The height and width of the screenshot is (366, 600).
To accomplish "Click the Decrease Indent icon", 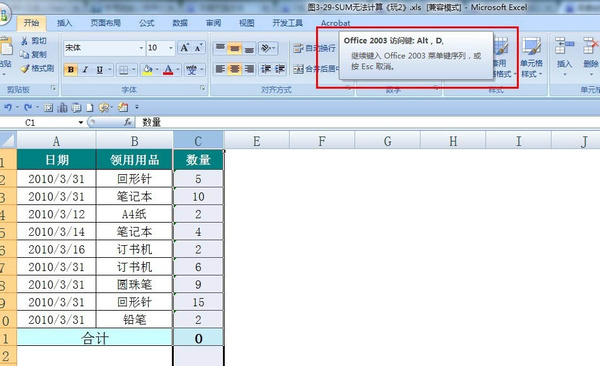I will tap(266, 69).
